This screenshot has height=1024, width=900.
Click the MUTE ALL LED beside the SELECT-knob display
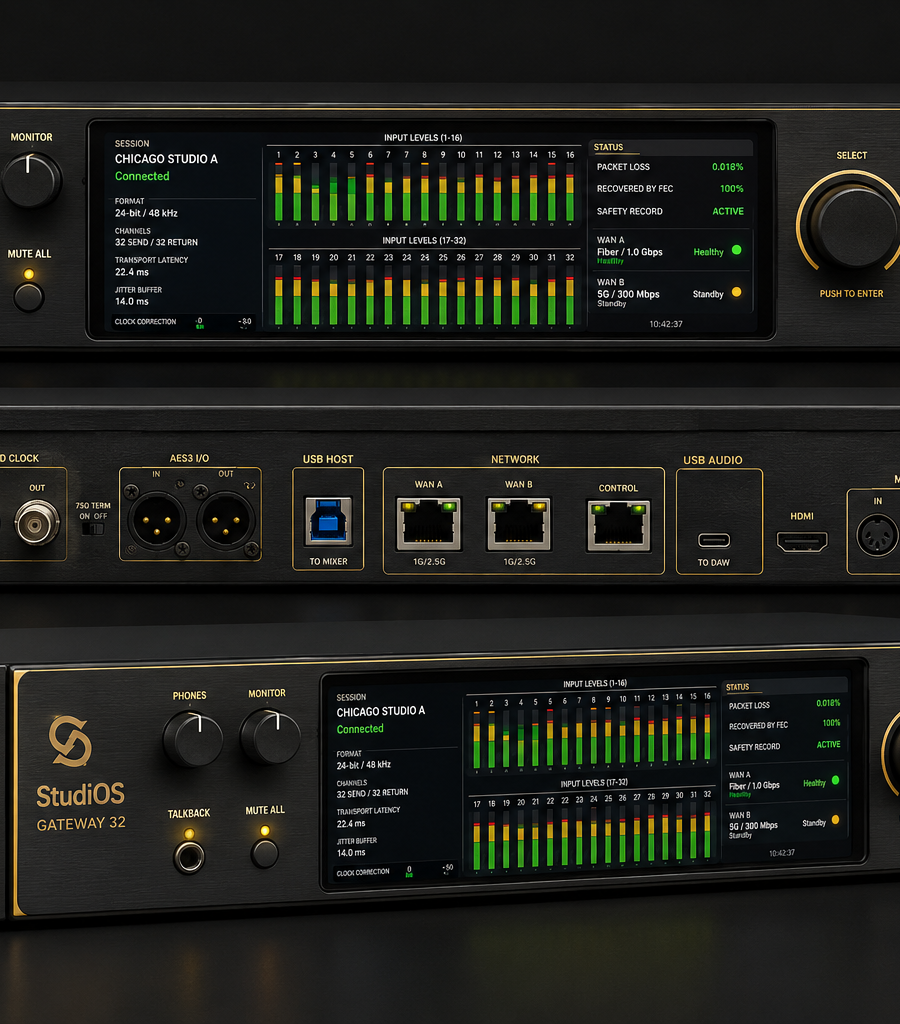click(29, 274)
